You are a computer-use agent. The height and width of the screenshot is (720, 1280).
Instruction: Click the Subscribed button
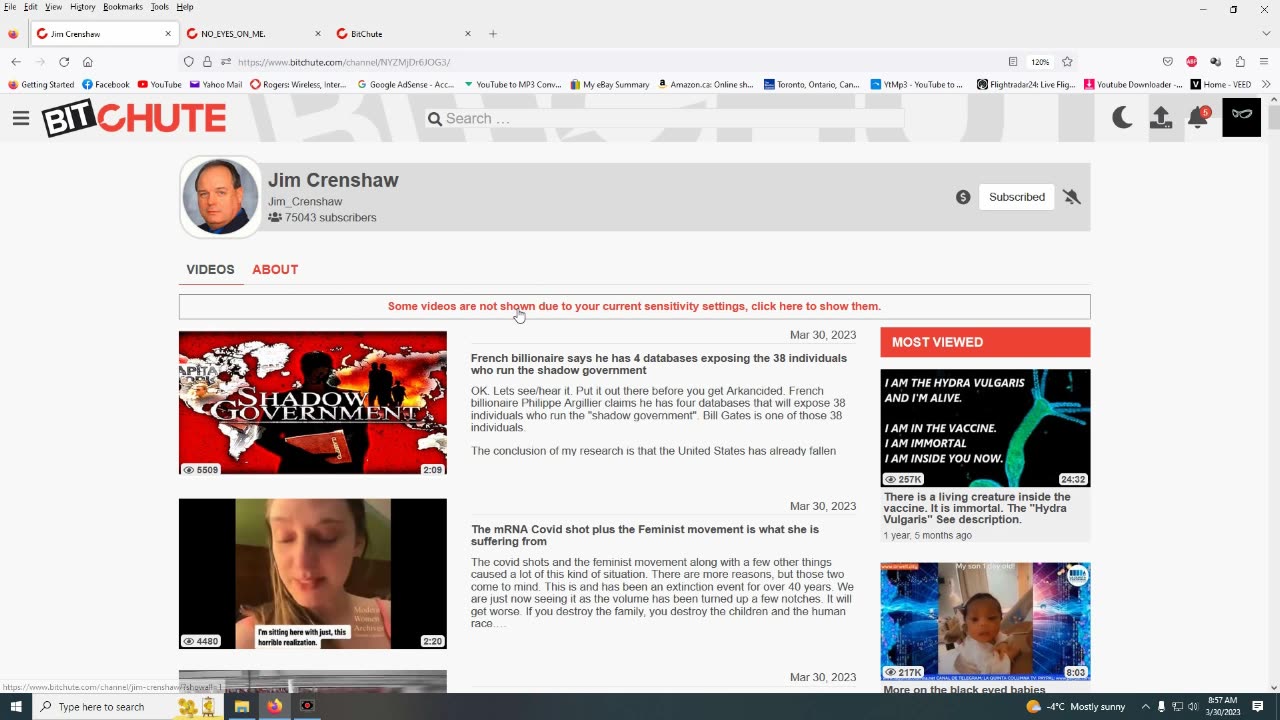[1017, 197]
